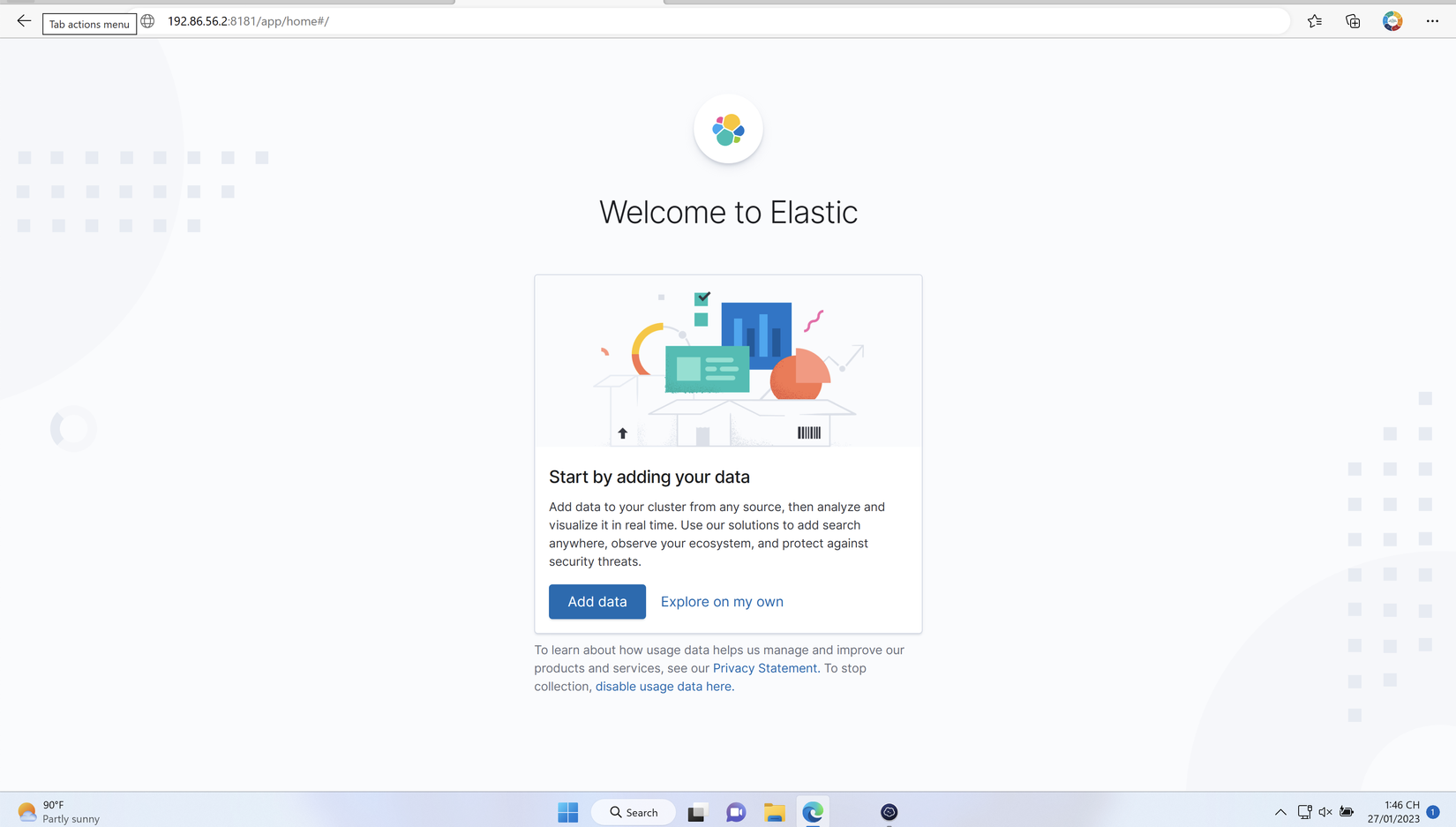Click the taskbar Search box
The width and height of the screenshot is (1456, 827).
tap(634, 812)
